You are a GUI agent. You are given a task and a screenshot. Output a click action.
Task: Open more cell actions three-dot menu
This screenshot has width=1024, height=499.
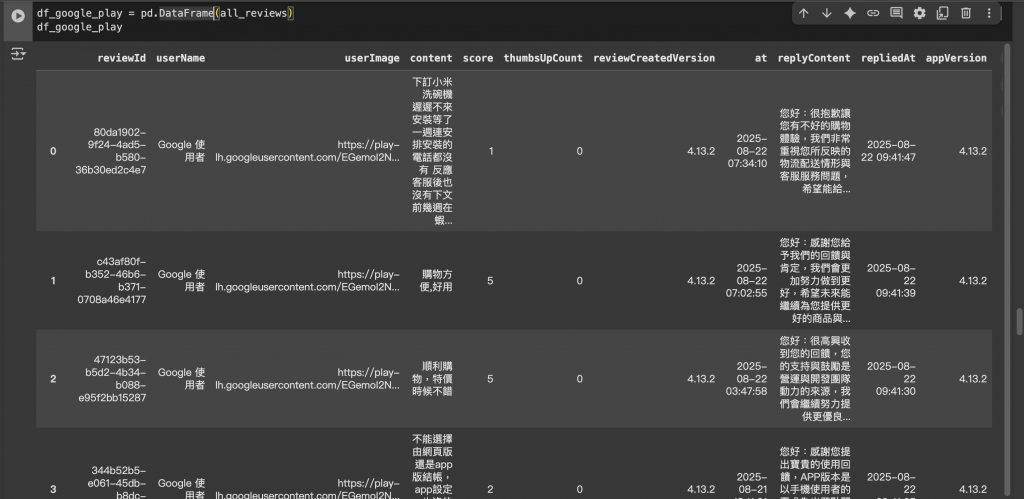point(989,13)
